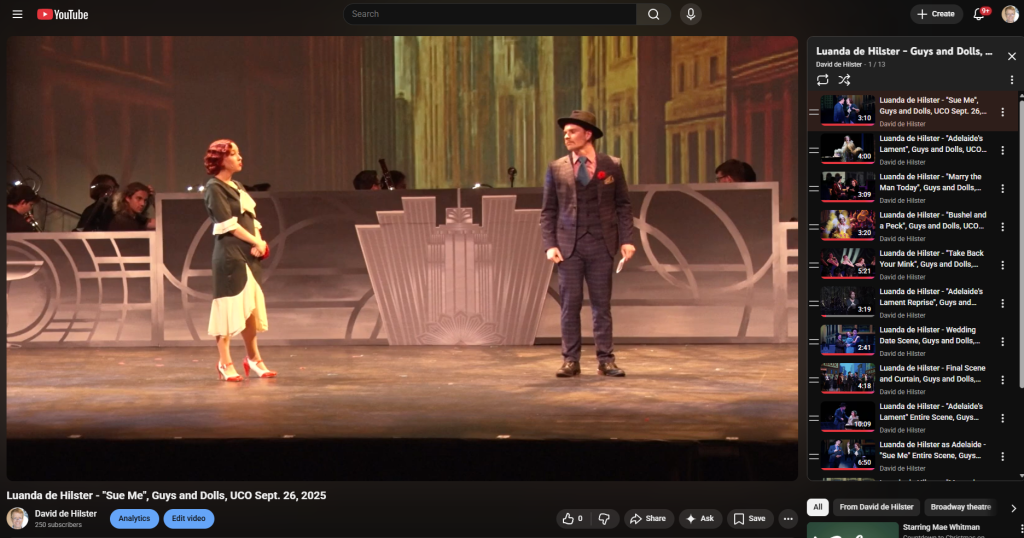Select the 'From David de Hilster' chip
The height and width of the screenshot is (538, 1024).
coord(876,507)
